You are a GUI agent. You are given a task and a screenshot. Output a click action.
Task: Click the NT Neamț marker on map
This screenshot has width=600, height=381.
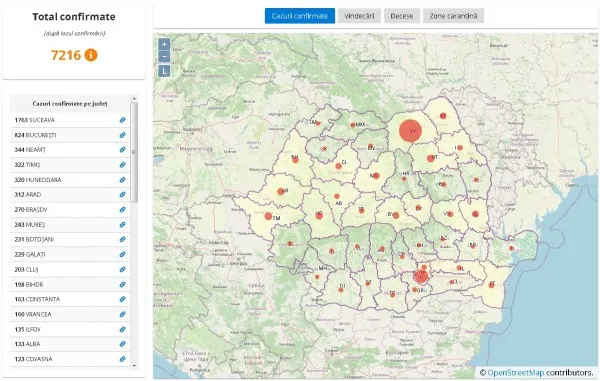pos(430,158)
